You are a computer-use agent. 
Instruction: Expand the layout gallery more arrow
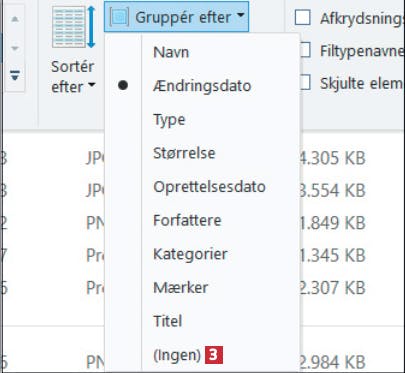tap(15, 75)
